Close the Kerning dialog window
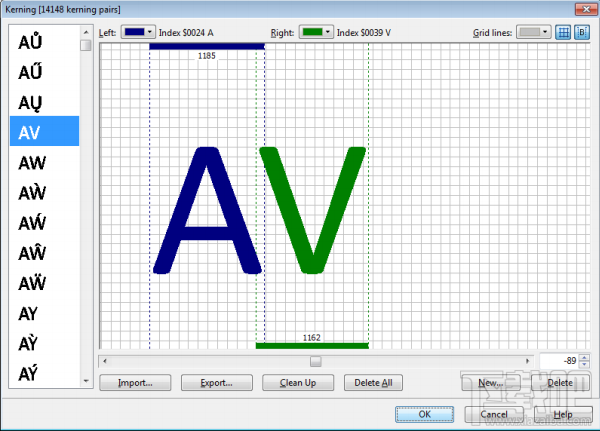Viewport: 600px width, 431px height. pyautogui.click(x=586, y=9)
